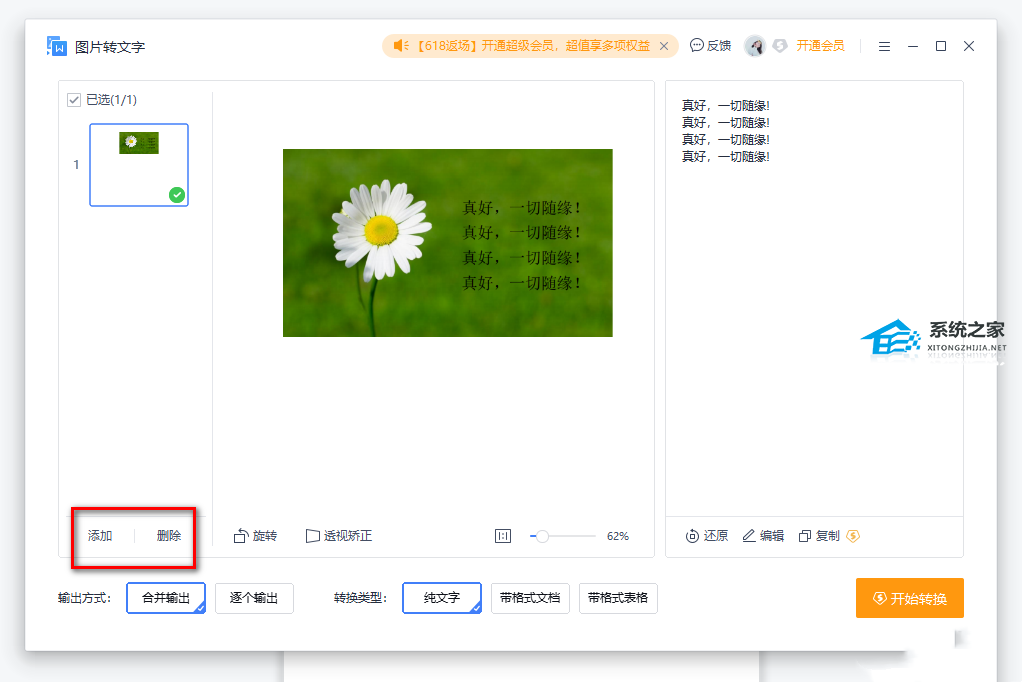This screenshot has height=682, width=1022.
Task: Click the zoom slider handle
Action: click(542, 536)
